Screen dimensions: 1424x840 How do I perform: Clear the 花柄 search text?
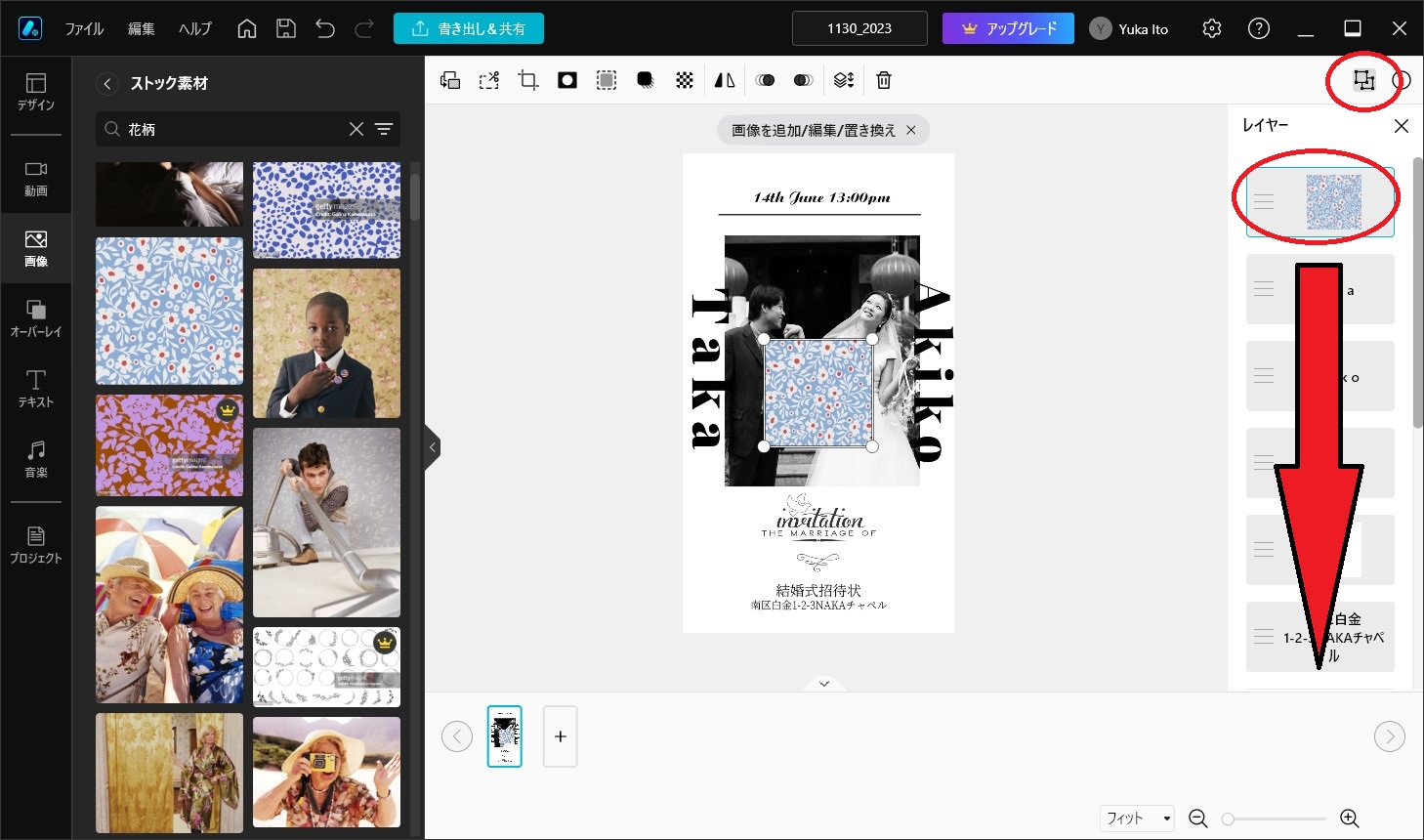(x=356, y=129)
